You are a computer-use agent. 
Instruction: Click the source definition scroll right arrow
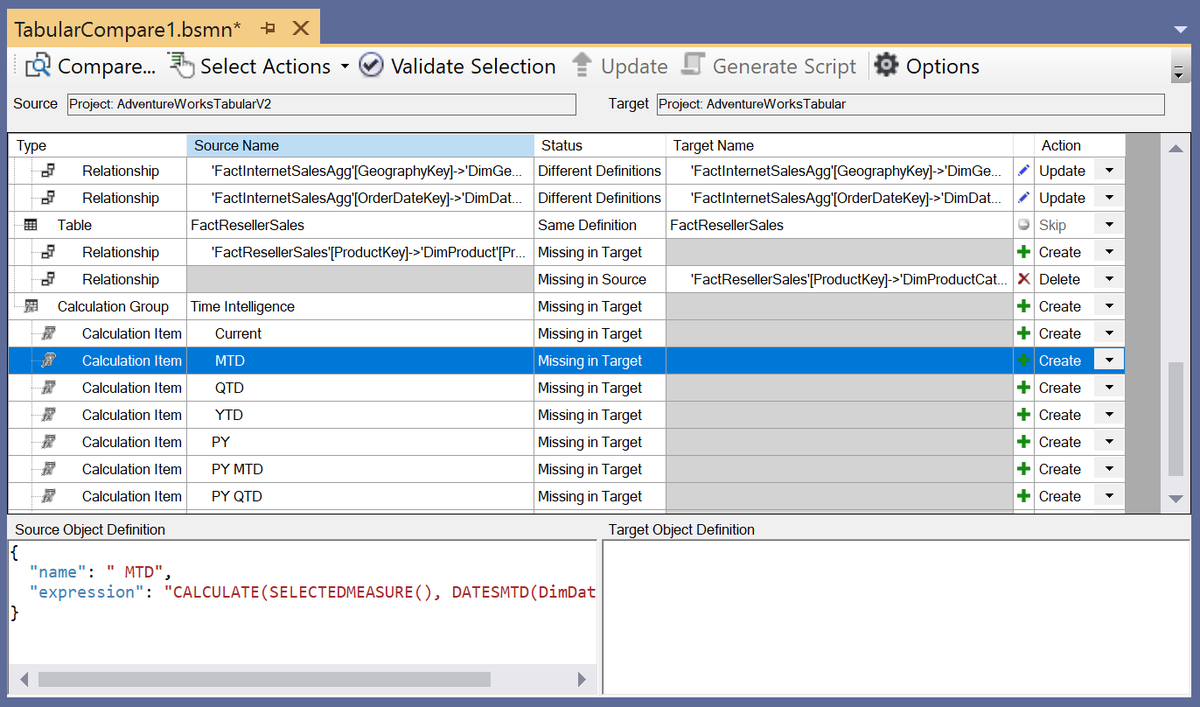click(583, 679)
